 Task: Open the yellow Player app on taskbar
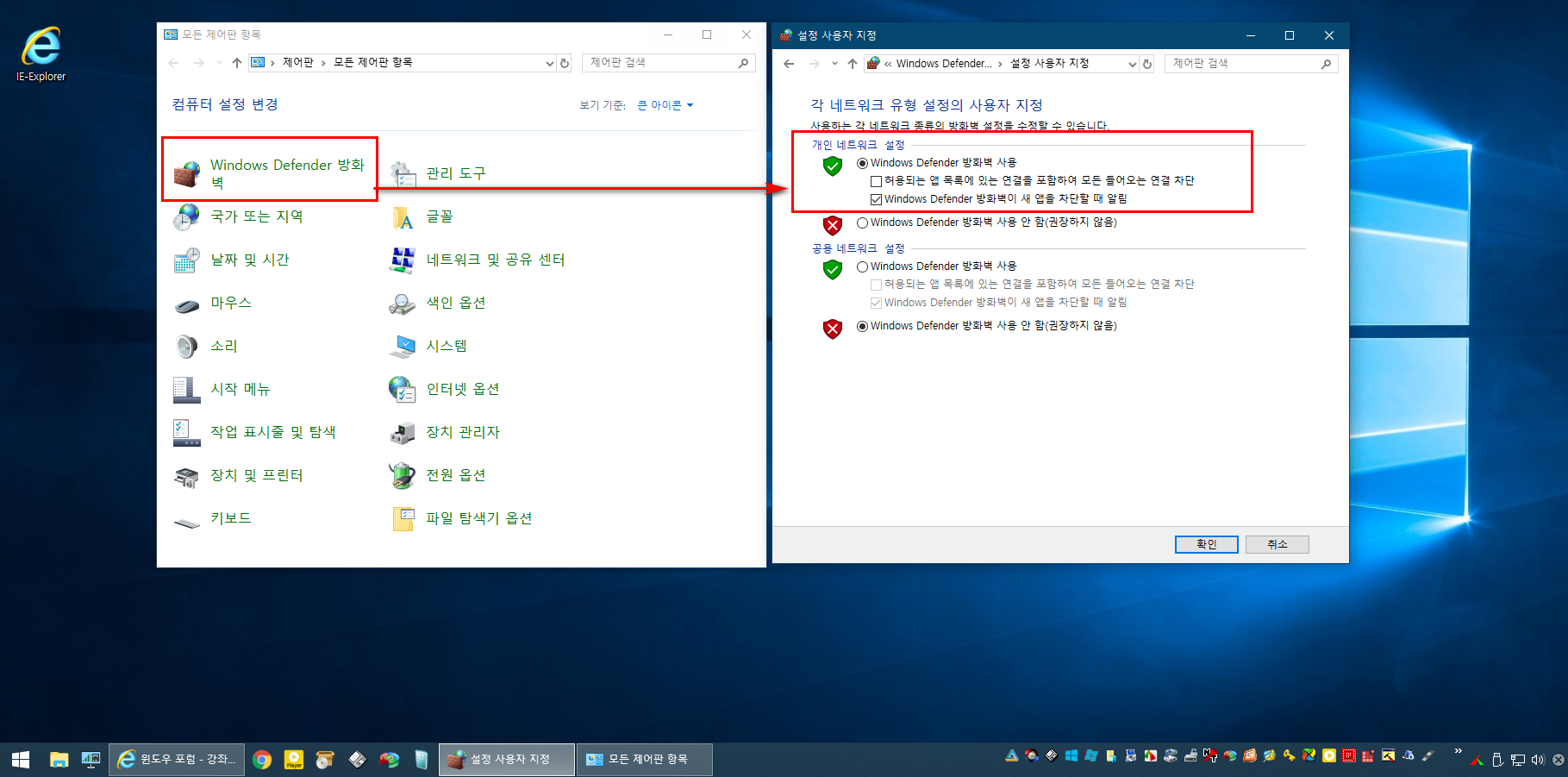pos(294,759)
